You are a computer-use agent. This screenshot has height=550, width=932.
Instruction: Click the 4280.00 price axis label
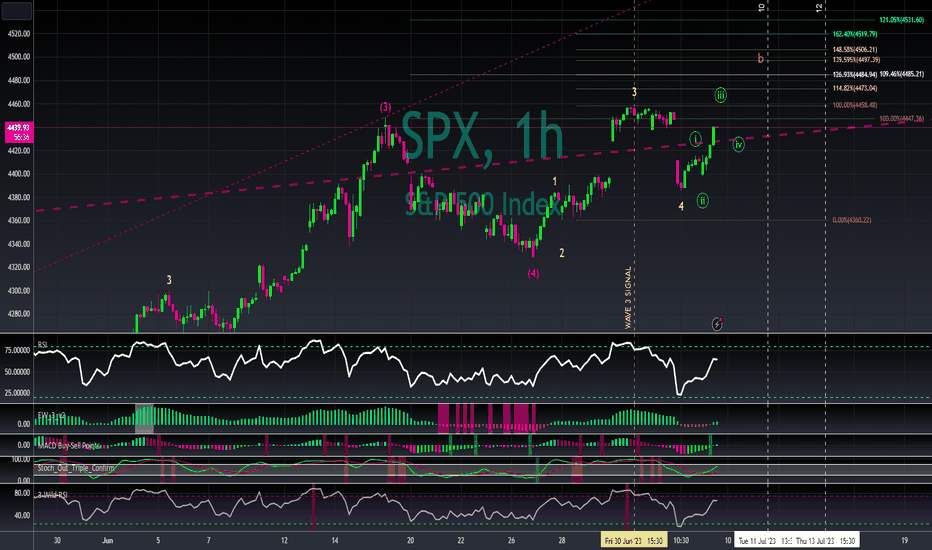point(18,314)
